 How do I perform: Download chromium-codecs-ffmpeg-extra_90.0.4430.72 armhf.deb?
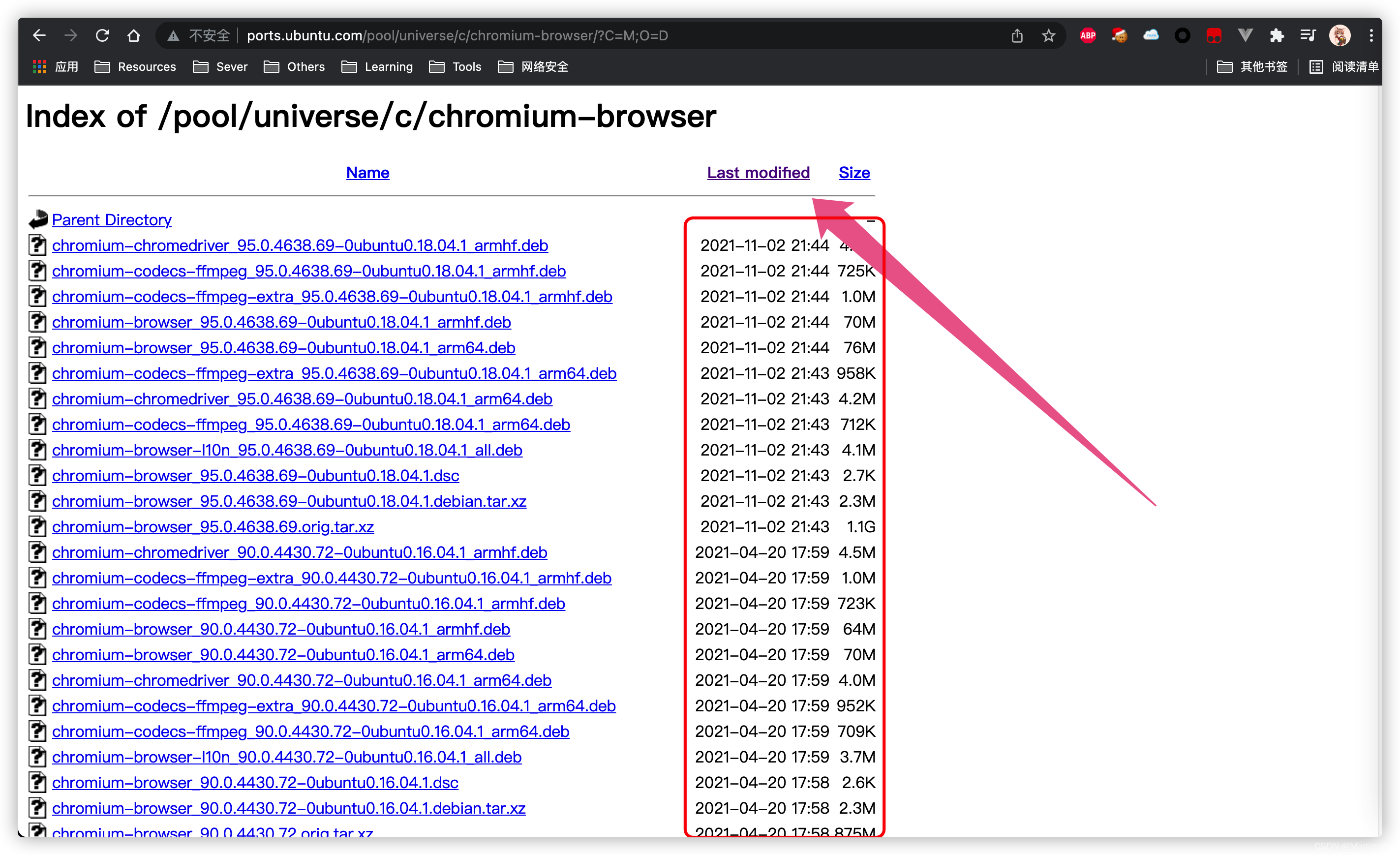pyautogui.click(x=332, y=578)
